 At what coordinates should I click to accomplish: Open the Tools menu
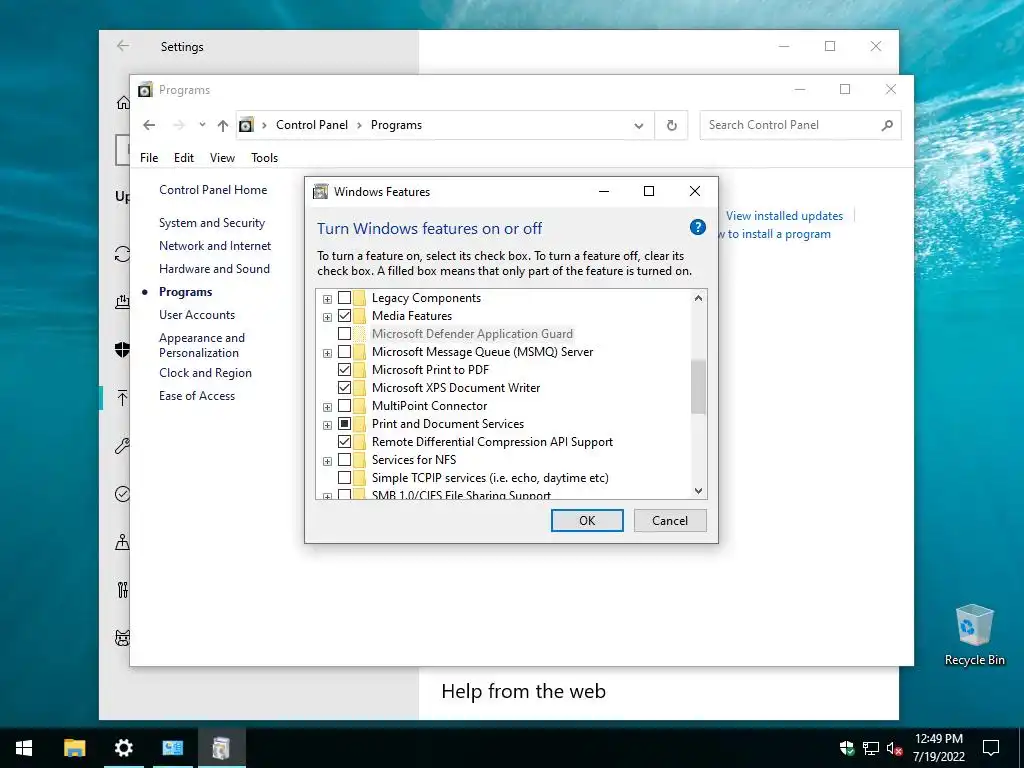coord(264,158)
